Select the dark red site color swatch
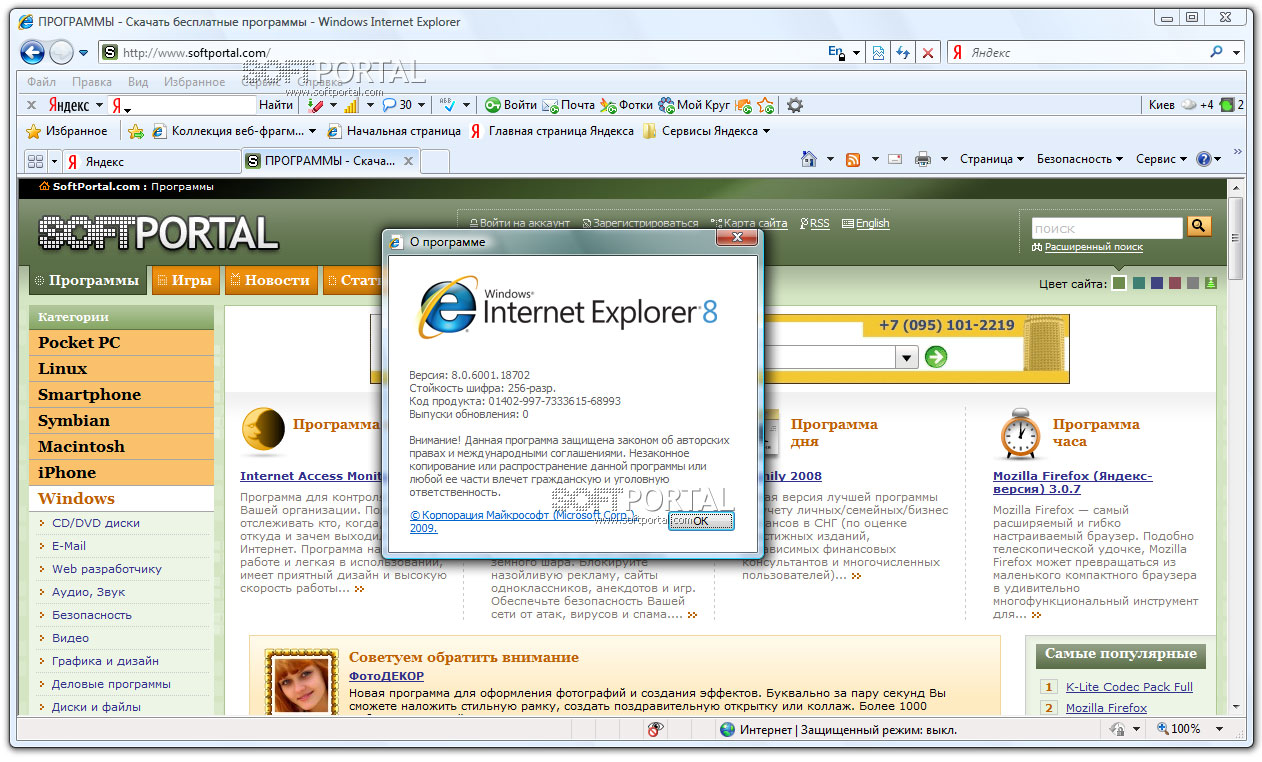1262x762 pixels. click(1175, 284)
